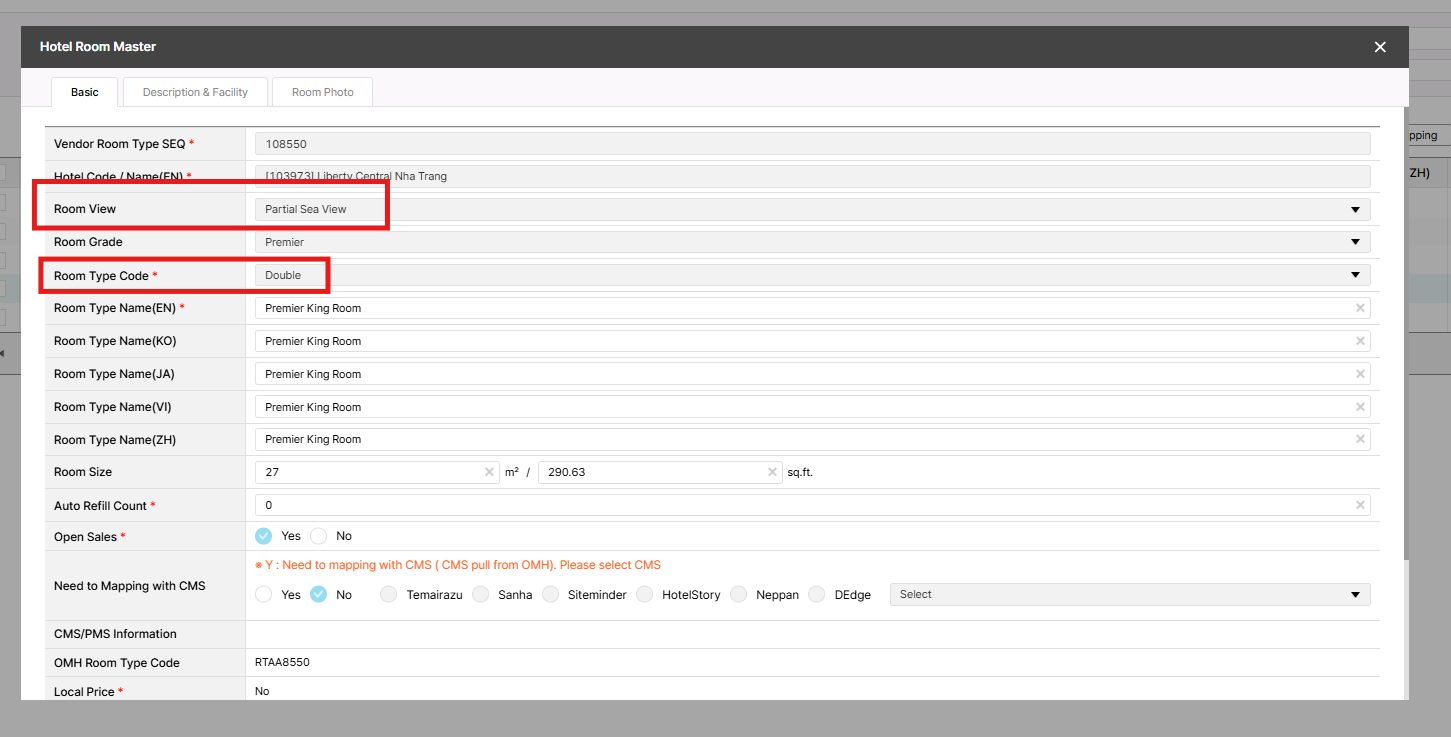Switch to the Basic tab
This screenshot has height=737, width=1451.
pos(85,92)
